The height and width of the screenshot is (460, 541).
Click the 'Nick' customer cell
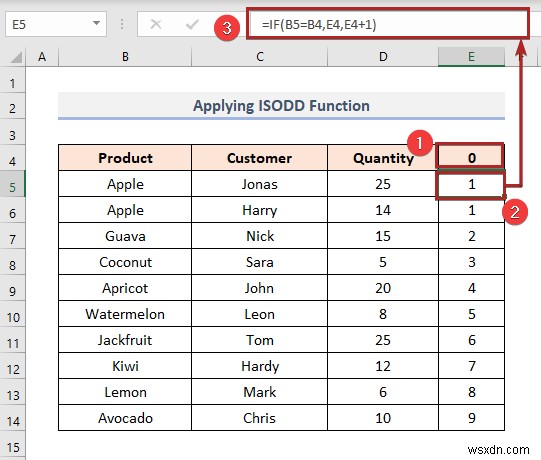pos(259,236)
